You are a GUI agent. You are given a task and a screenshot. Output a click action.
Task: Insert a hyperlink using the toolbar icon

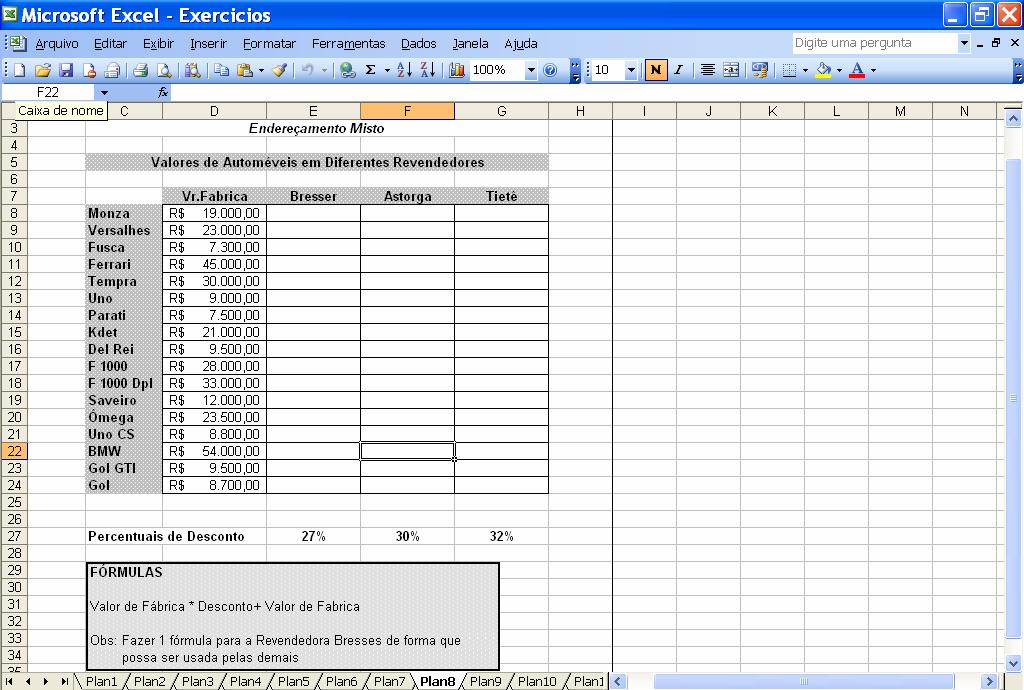[x=347, y=70]
